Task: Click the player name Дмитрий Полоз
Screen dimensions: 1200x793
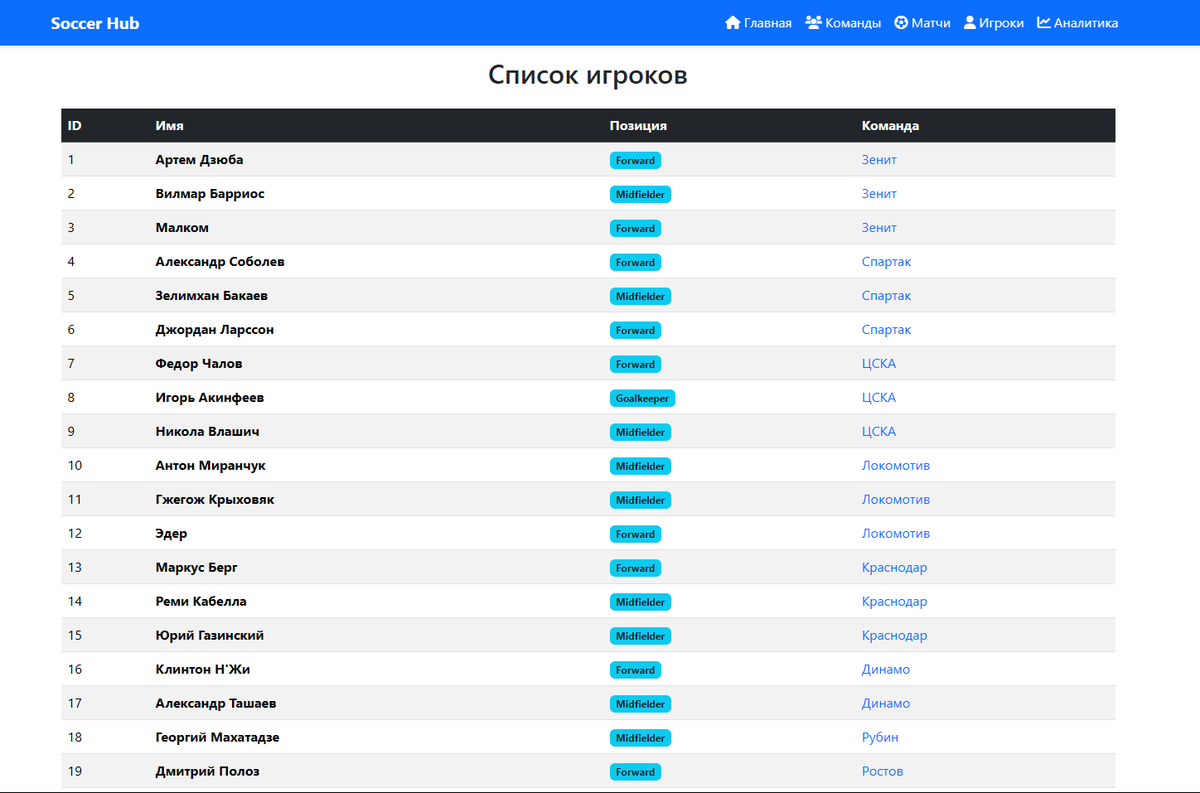Action: (x=208, y=772)
